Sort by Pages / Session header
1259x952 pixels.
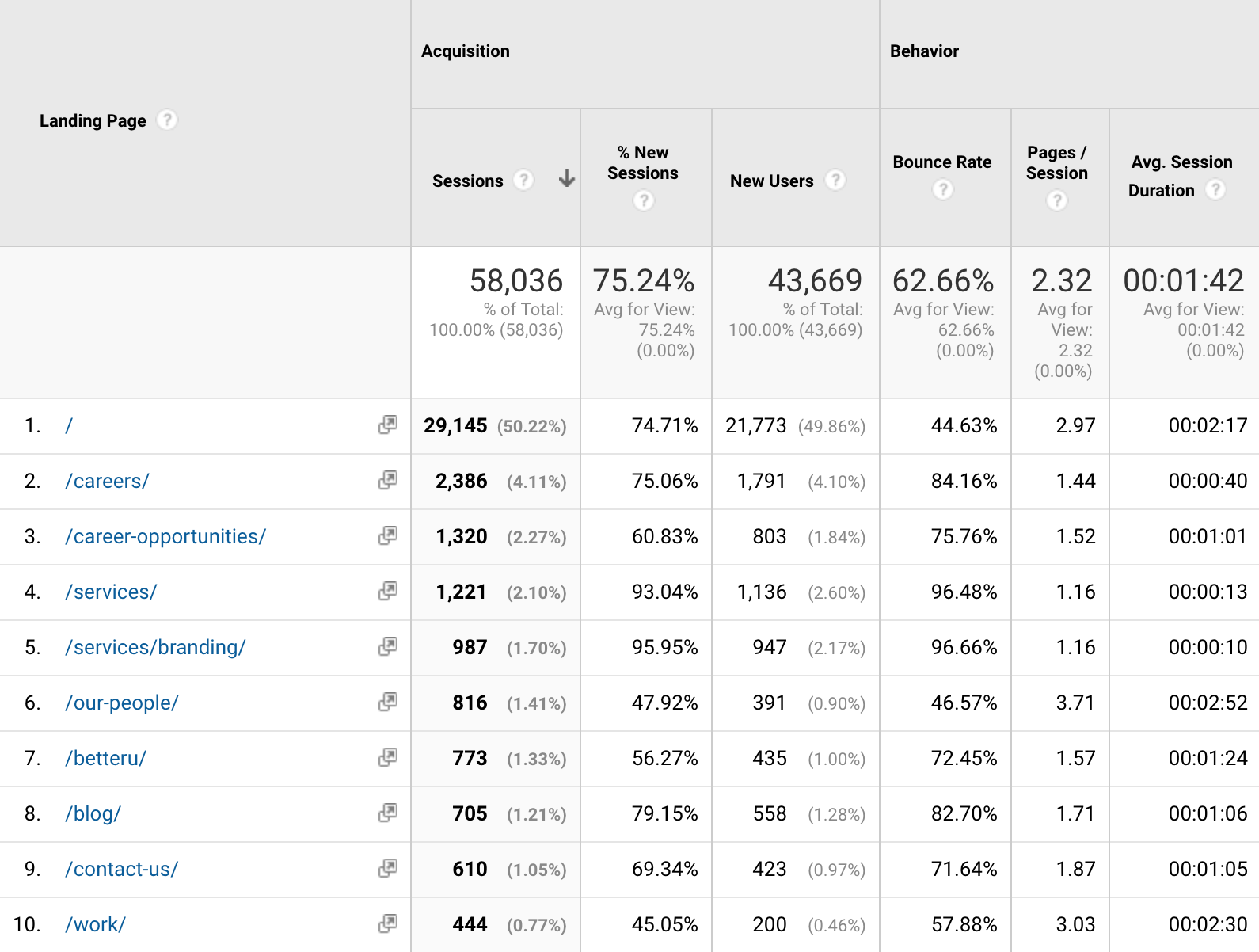[1057, 163]
